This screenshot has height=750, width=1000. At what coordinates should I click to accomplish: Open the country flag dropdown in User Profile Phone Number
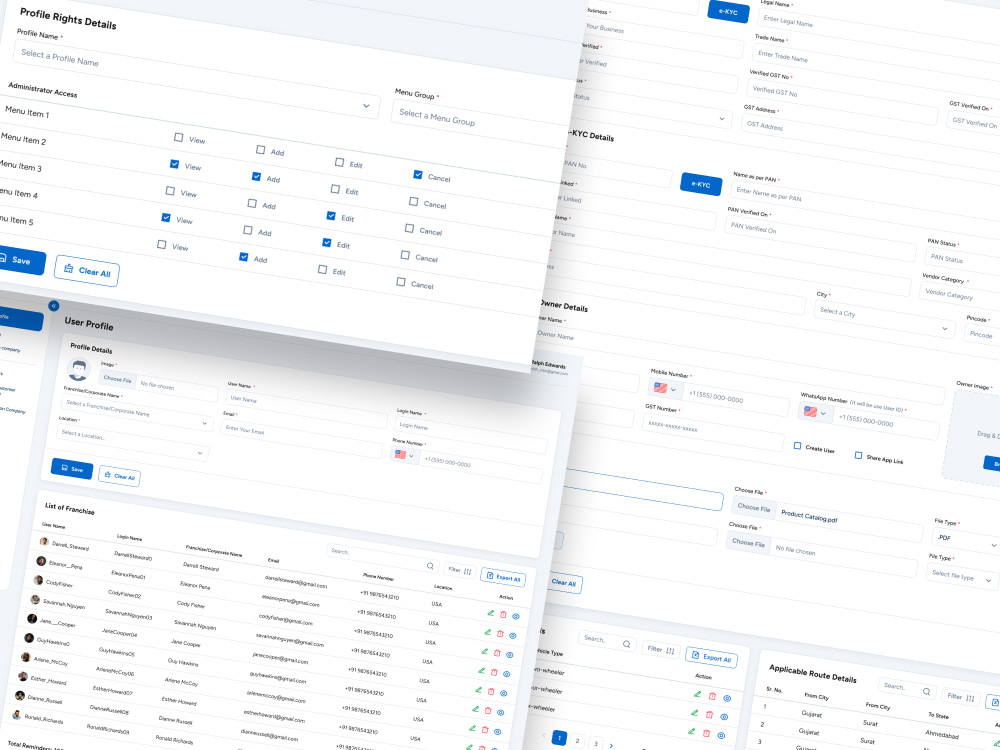(404, 455)
